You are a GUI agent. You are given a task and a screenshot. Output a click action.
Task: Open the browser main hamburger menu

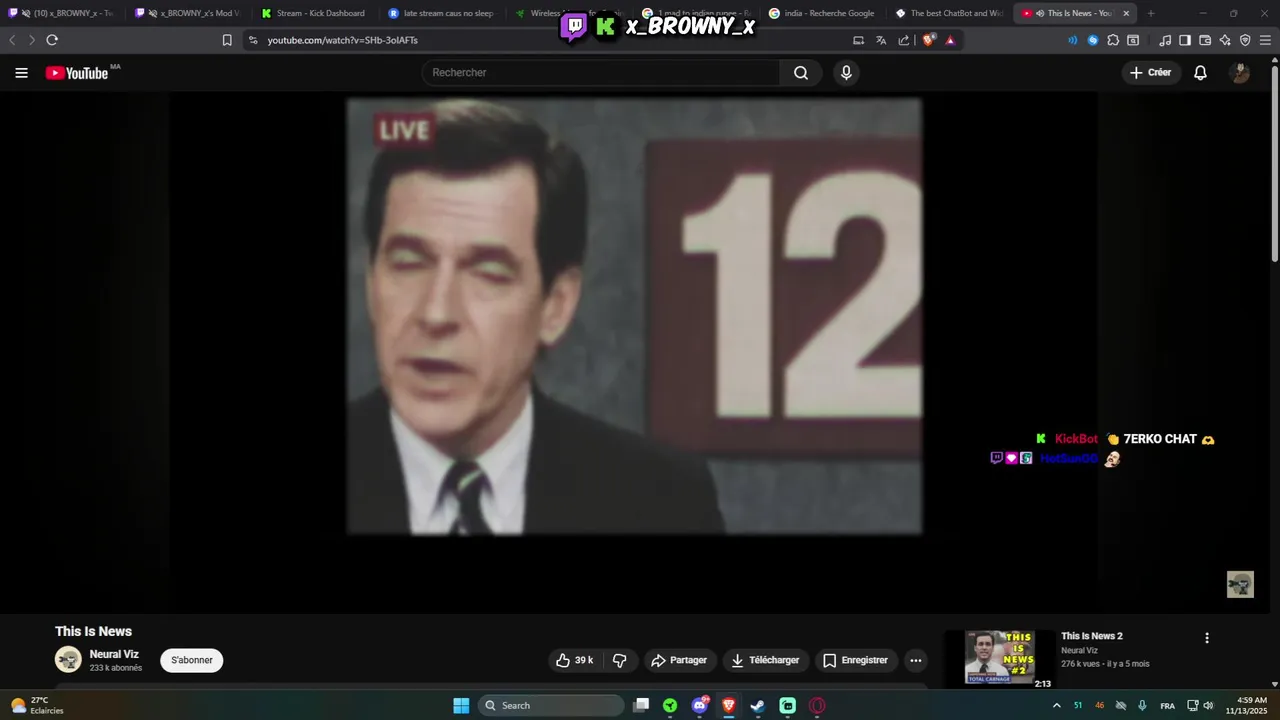click(1265, 40)
